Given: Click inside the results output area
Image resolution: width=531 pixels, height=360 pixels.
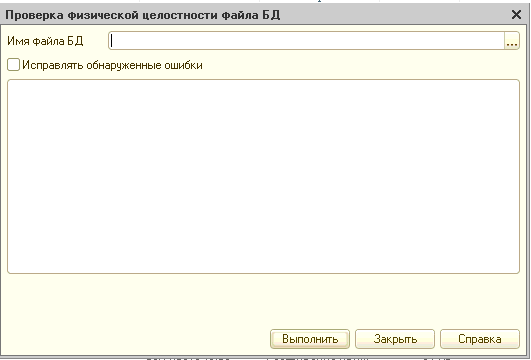Looking at the screenshot, I should coord(263,176).
